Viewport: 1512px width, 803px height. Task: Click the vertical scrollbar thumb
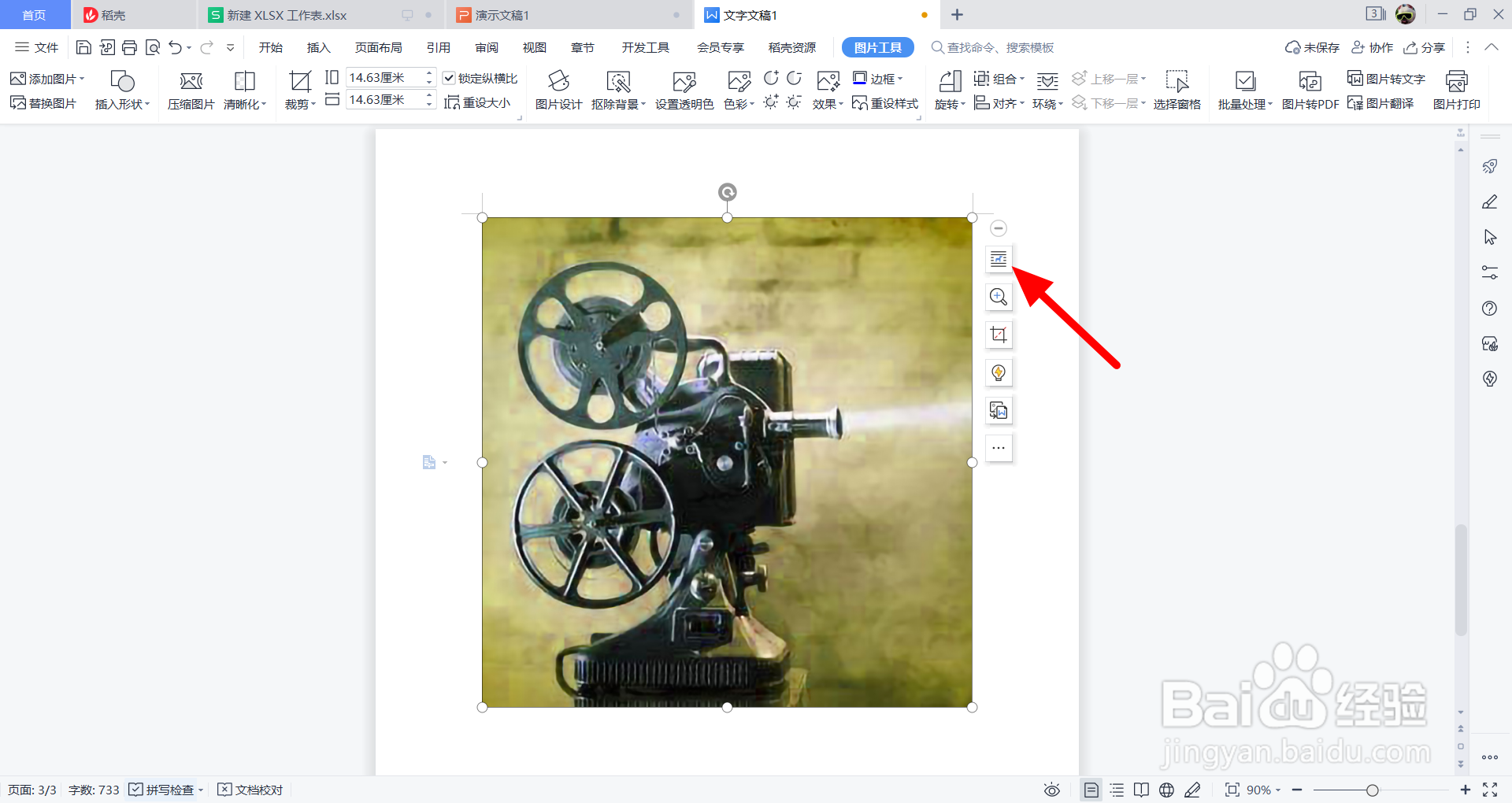[x=1461, y=579]
